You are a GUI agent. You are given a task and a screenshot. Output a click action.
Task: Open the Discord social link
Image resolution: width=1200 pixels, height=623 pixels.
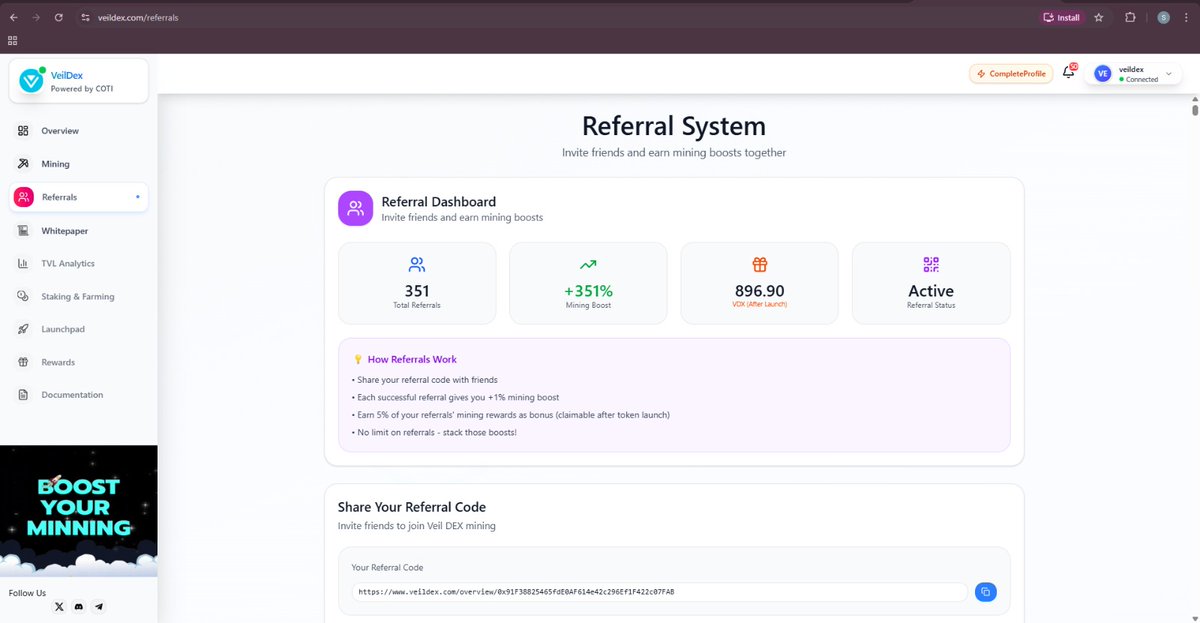pyautogui.click(x=79, y=607)
